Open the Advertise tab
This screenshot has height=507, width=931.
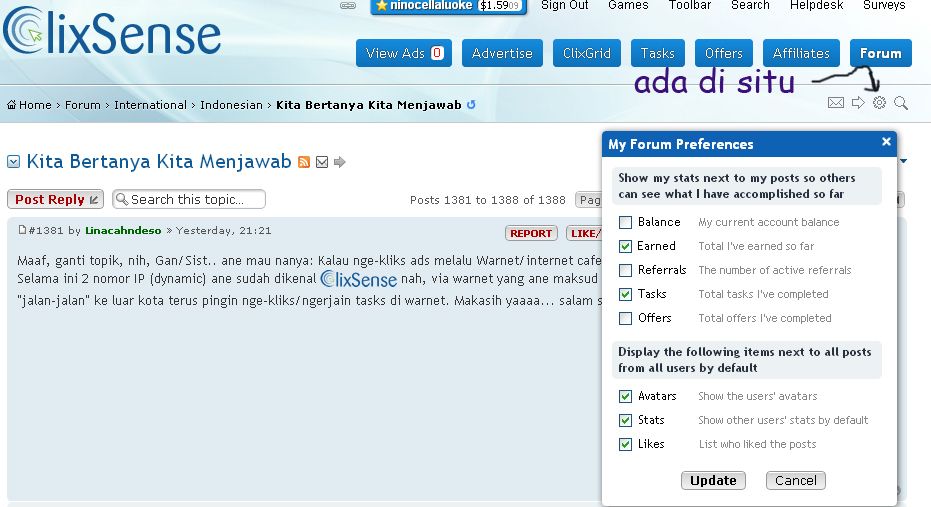[x=502, y=53]
